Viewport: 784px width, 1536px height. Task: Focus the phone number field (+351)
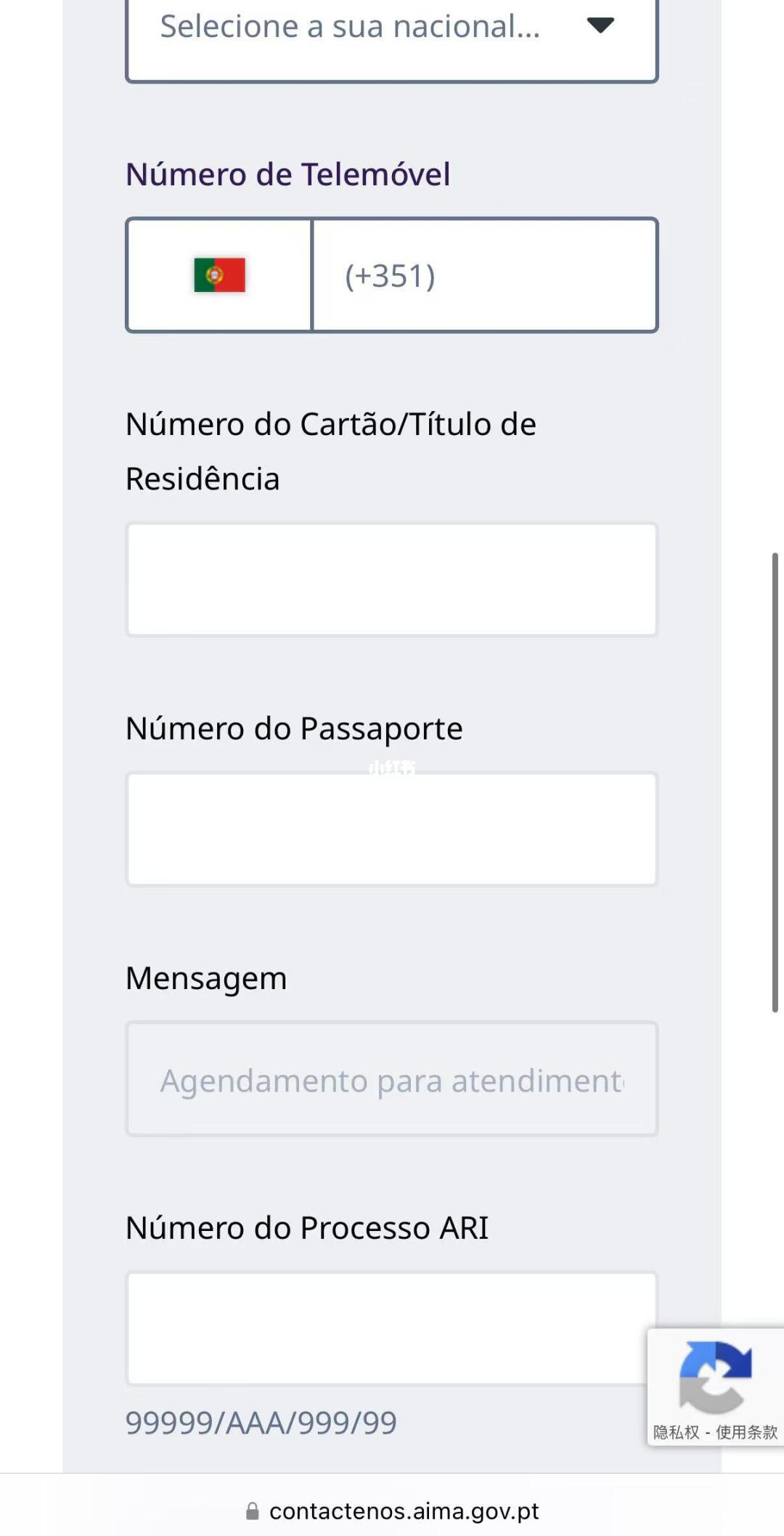pyautogui.click(x=485, y=275)
